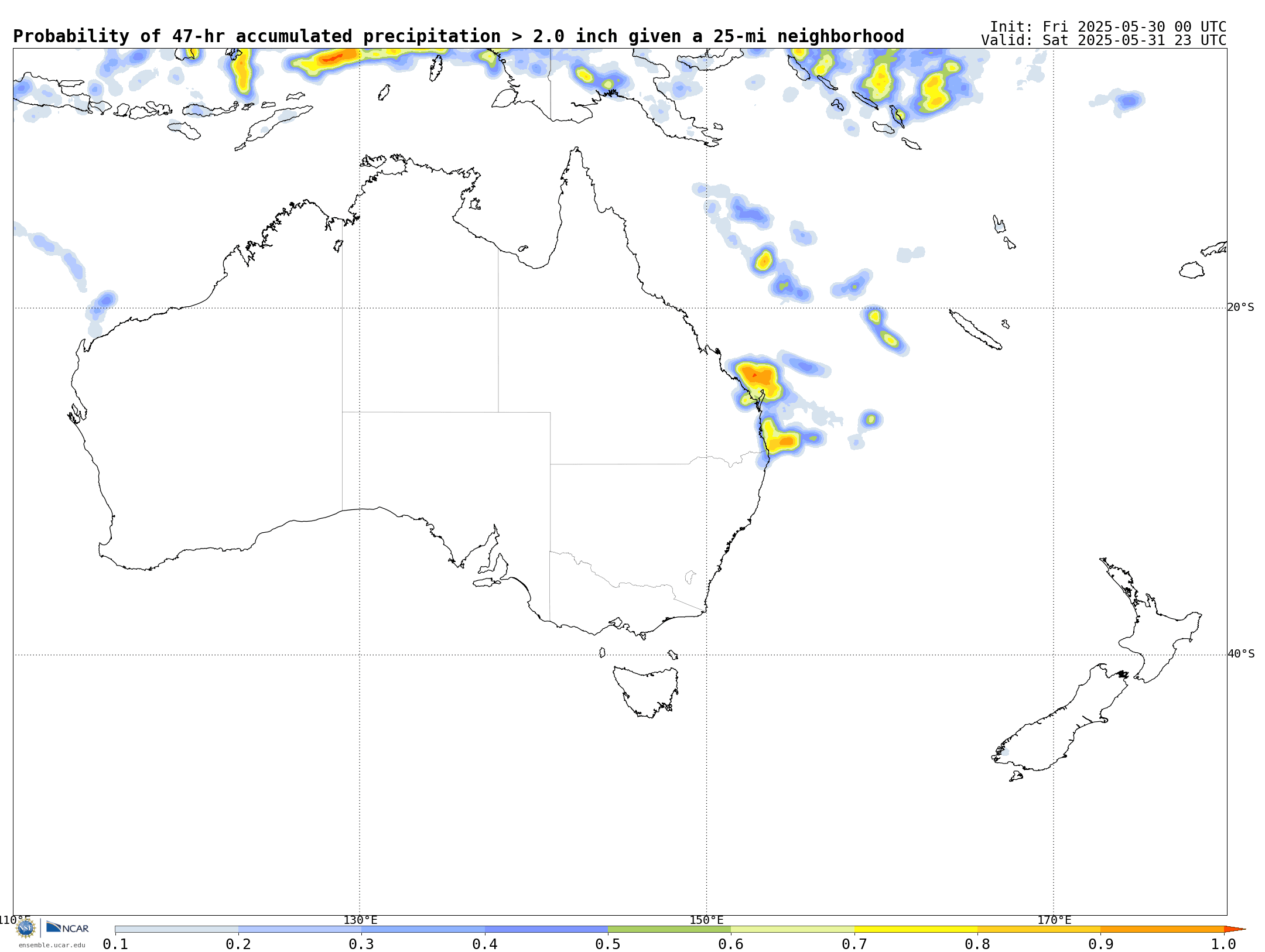1265x952 pixels.
Task: Click the NCAR logo
Action: pyautogui.click(x=67, y=927)
